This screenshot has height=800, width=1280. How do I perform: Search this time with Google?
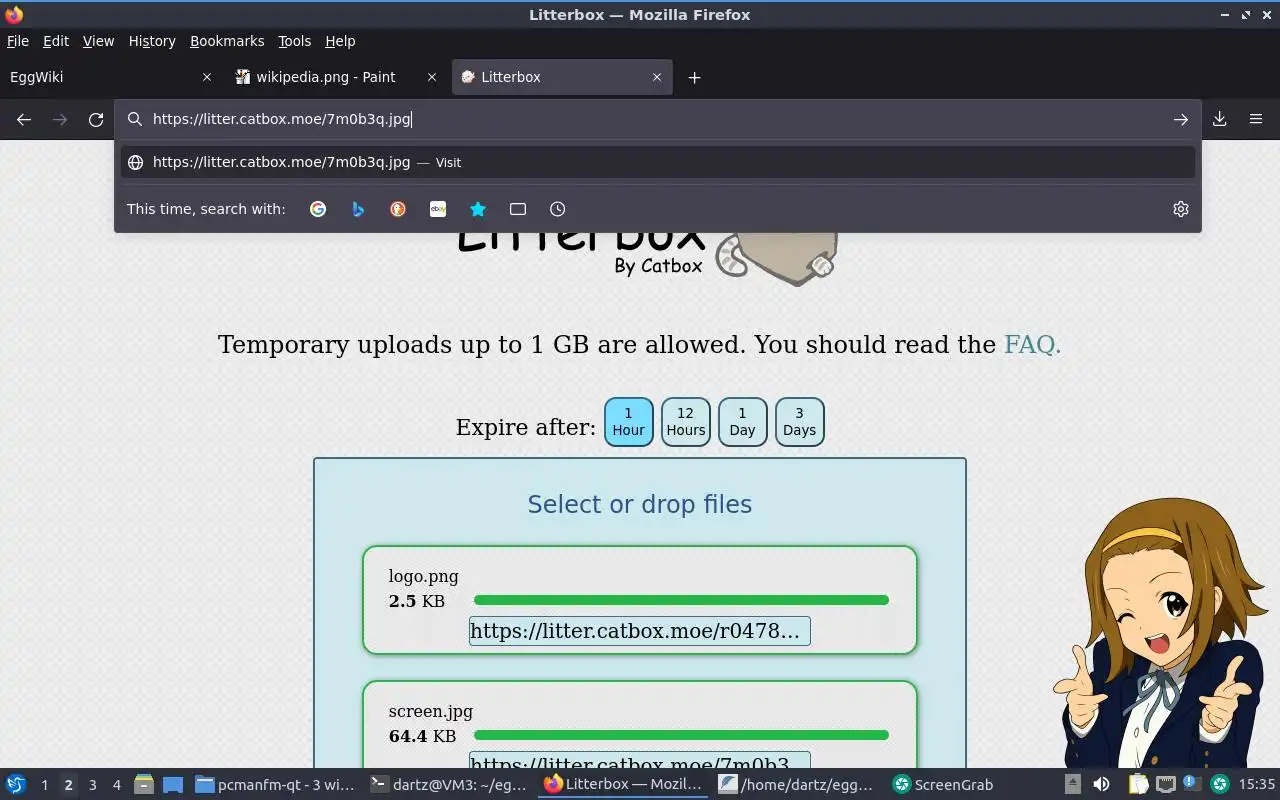click(318, 209)
